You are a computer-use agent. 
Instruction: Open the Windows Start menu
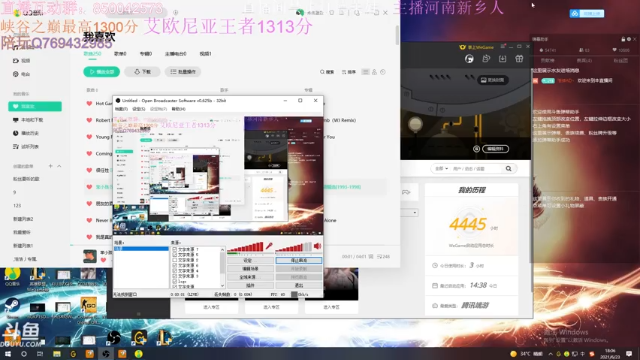tap(8, 354)
